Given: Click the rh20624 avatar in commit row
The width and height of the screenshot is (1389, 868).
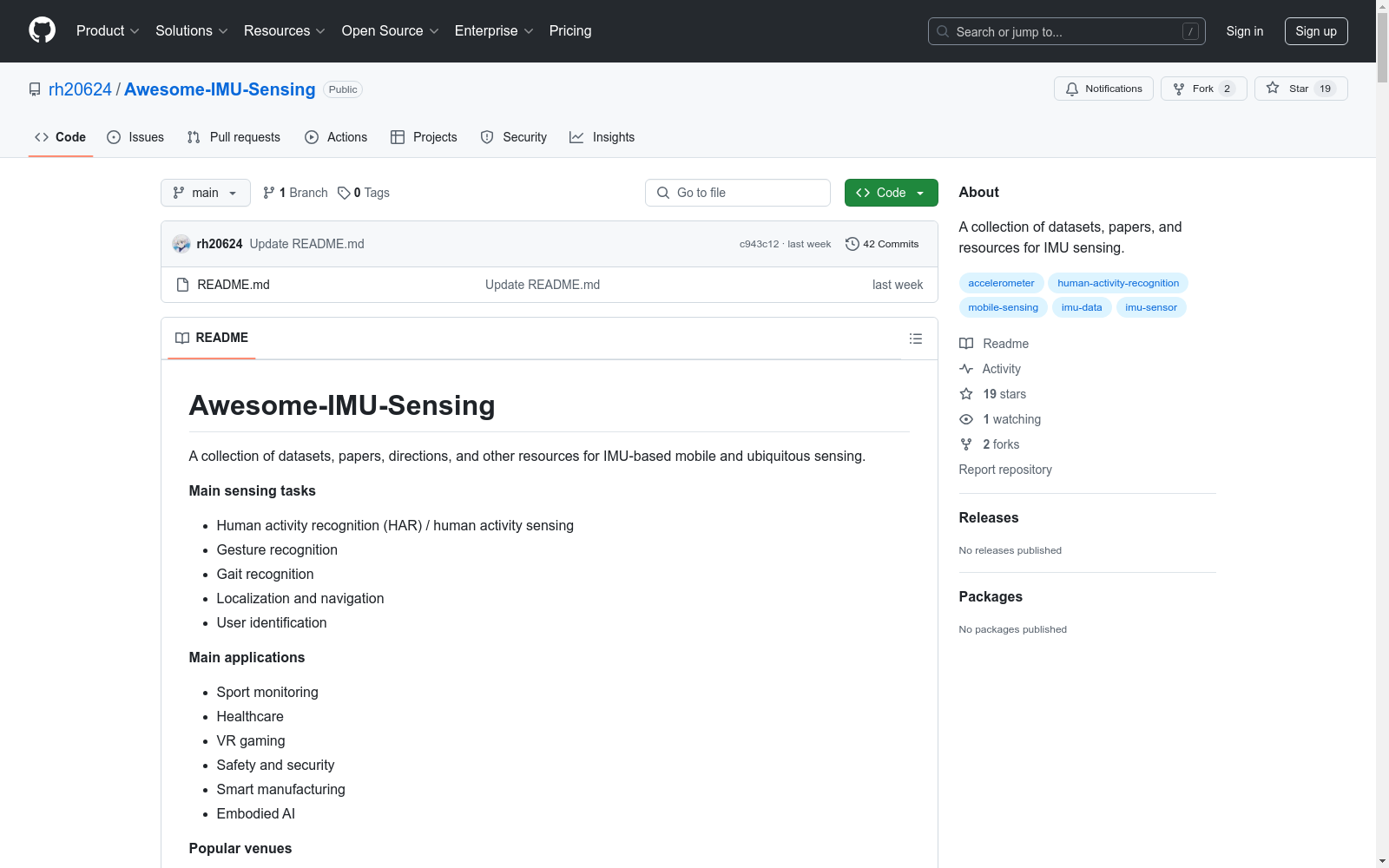Looking at the screenshot, I should [x=181, y=244].
